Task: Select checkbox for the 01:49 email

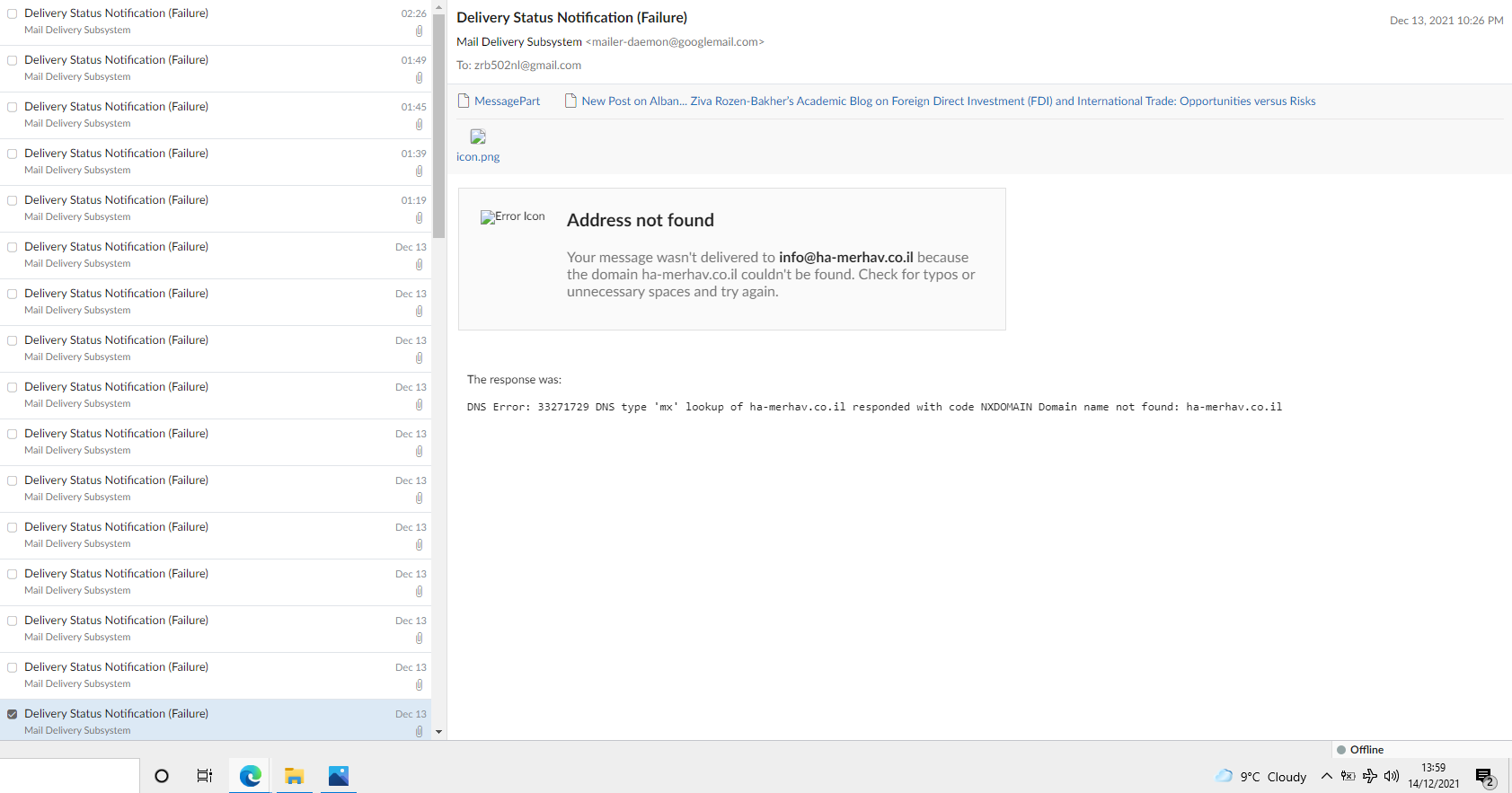Action: [13, 60]
